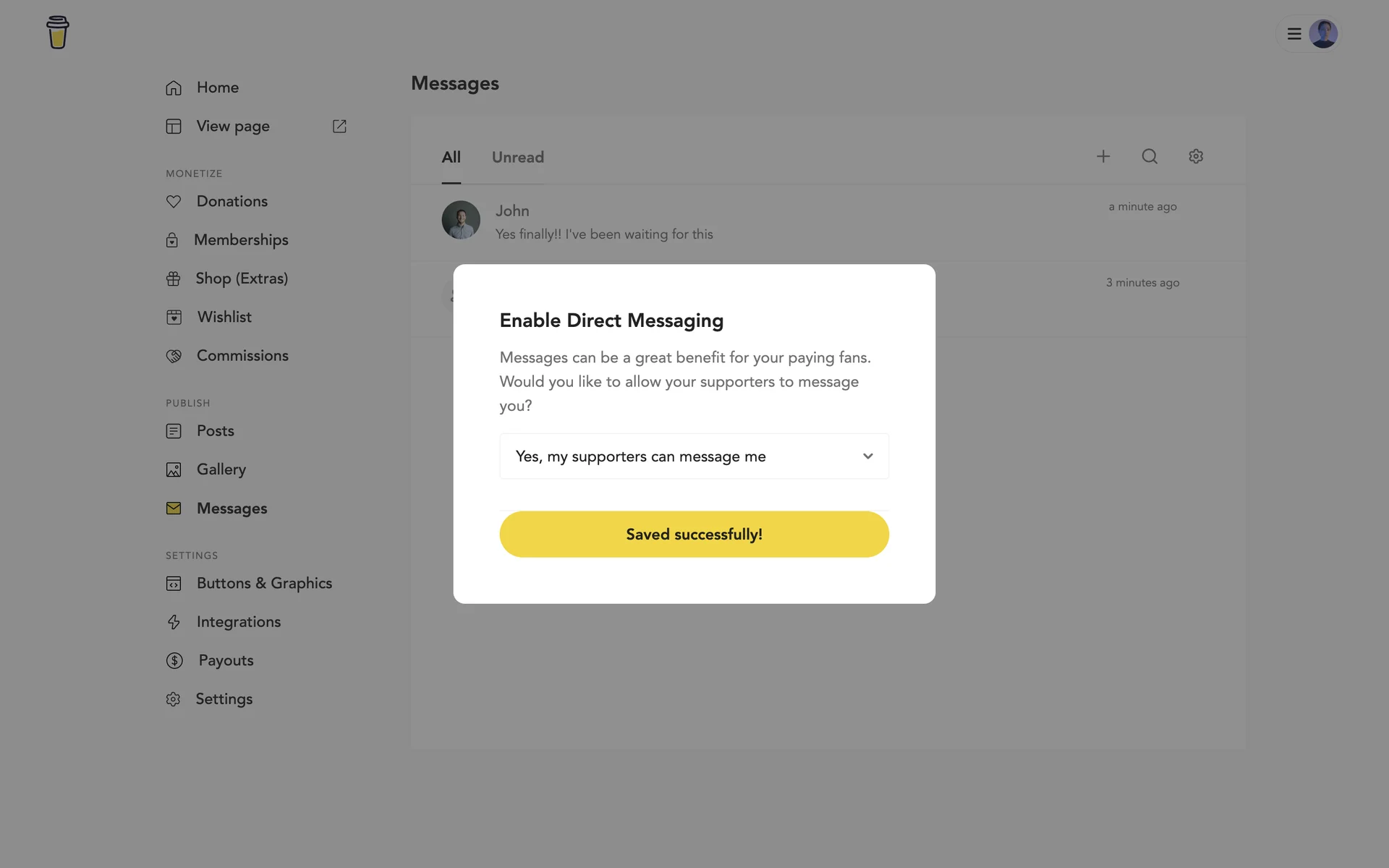This screenshot has width=1389, height=868.
Task: Click the Donations heart icon
Action: tap(174, 202)
